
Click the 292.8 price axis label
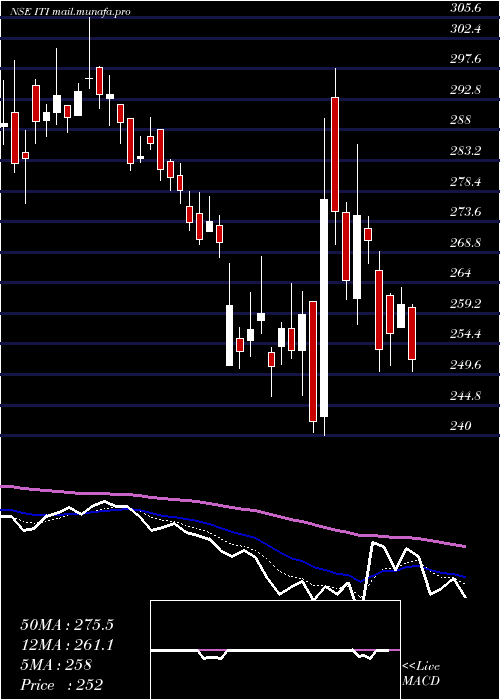pos(467,90)
